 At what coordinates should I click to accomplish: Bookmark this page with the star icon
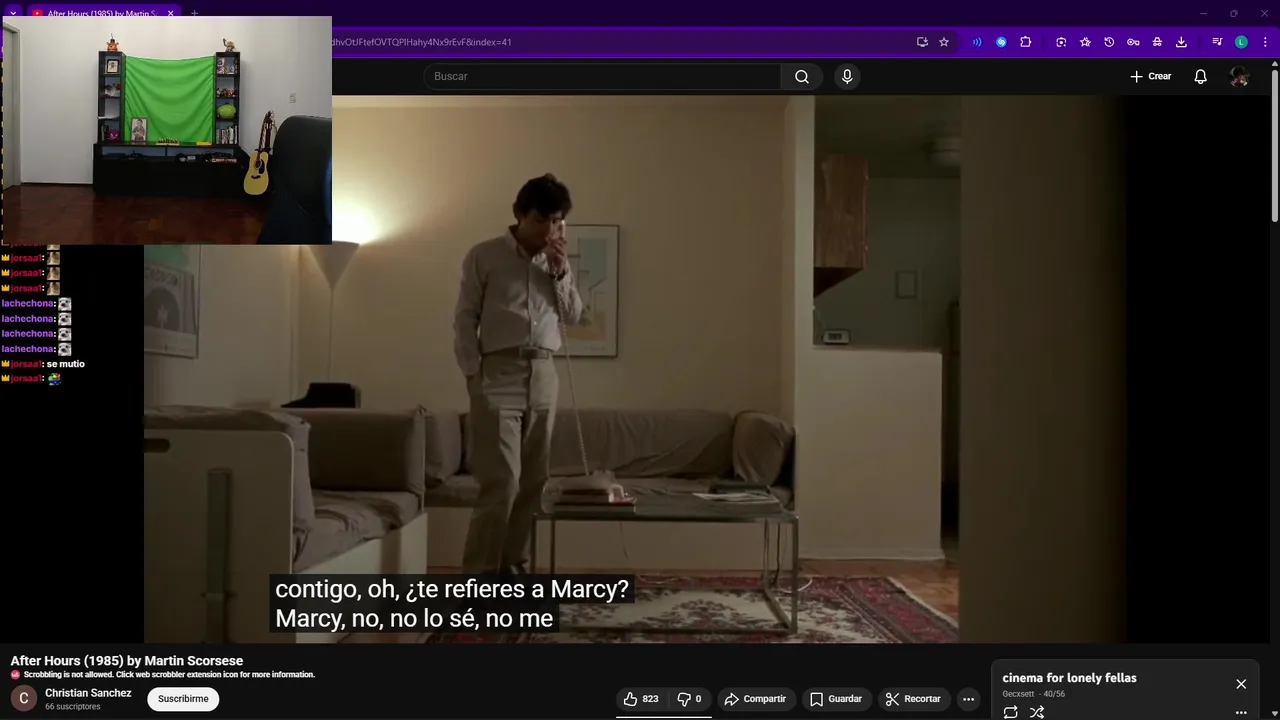click(x=943, y=42)
